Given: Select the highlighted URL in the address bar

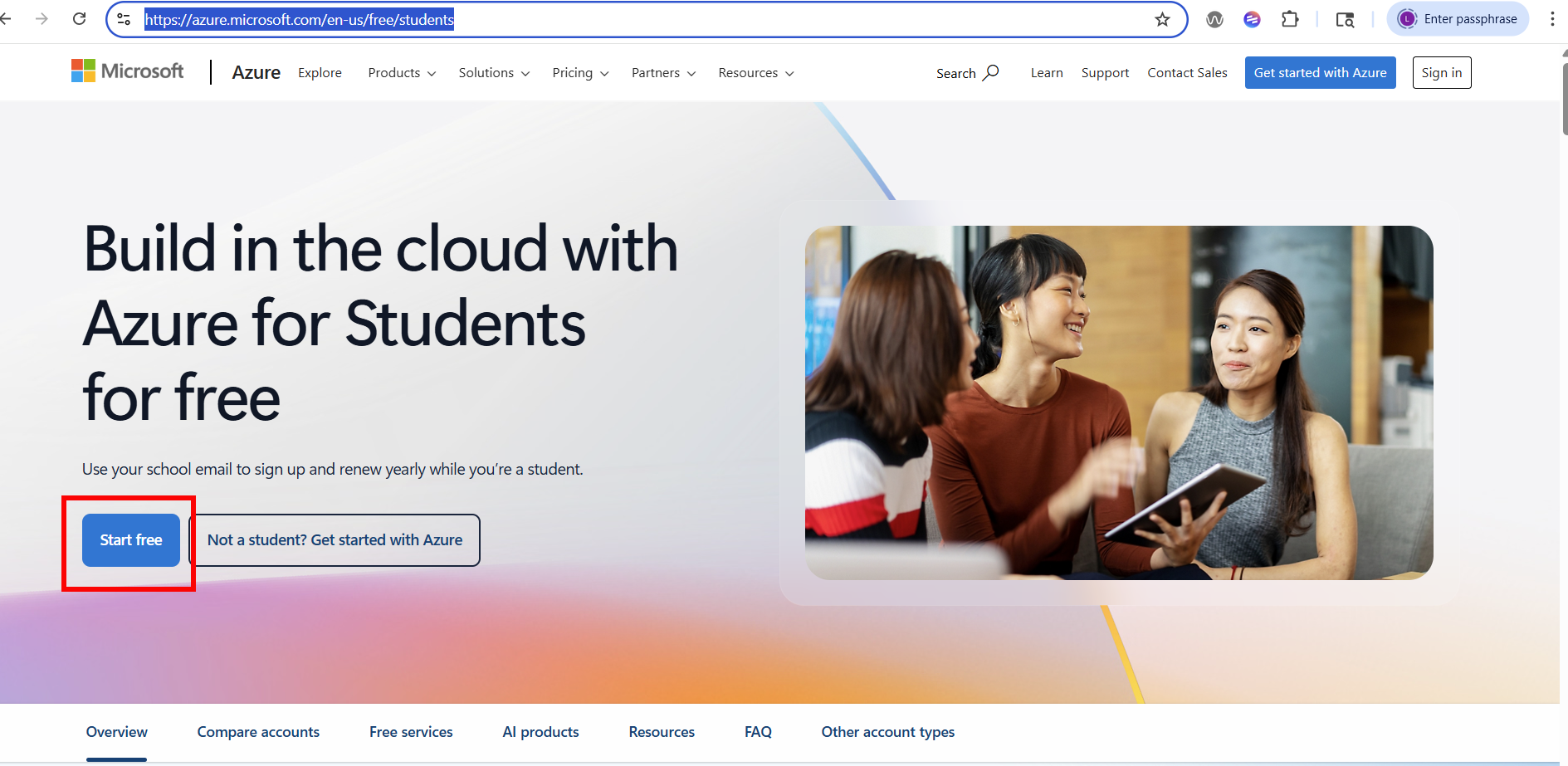Looking at the screenshot, I should point(299,19).
